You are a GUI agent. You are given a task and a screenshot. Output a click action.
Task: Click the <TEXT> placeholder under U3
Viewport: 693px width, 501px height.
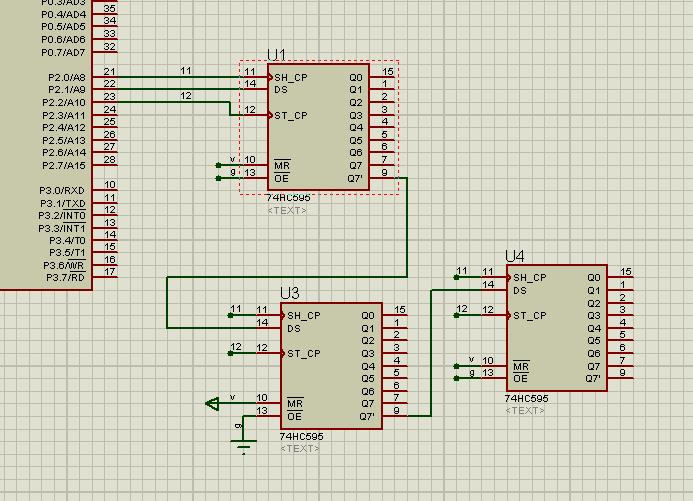tap(300, 449)
